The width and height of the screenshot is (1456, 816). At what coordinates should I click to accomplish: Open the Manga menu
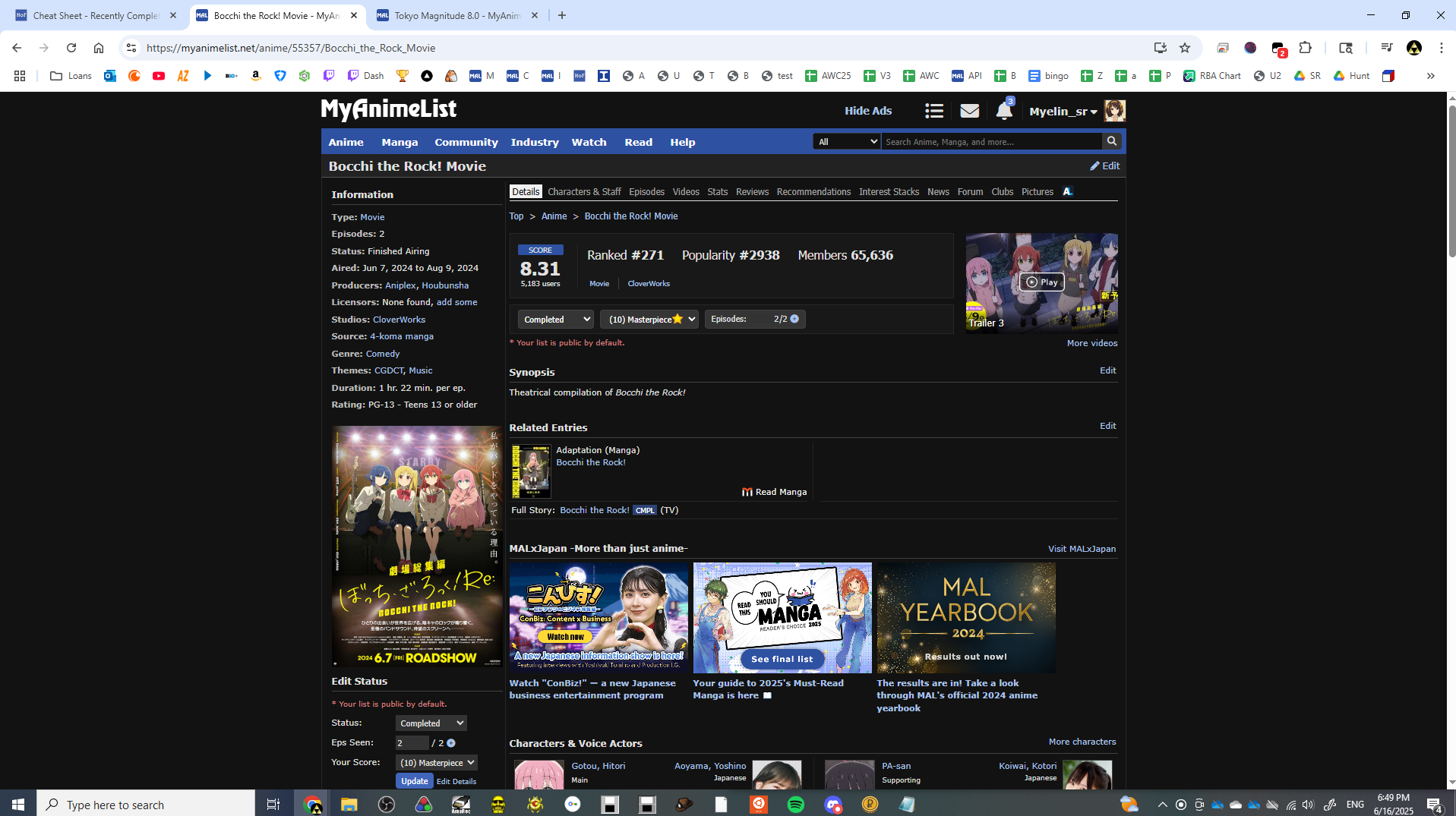tap(400, 142)
